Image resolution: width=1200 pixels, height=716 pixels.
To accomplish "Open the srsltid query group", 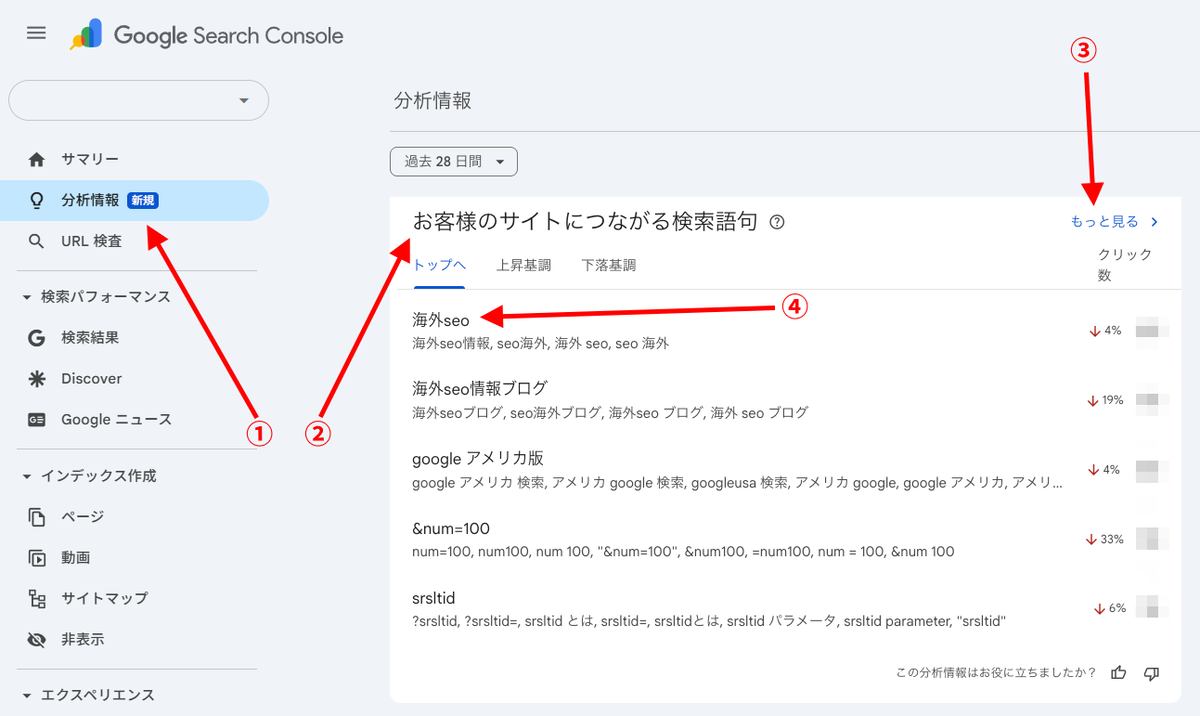I will coord(433,598).
